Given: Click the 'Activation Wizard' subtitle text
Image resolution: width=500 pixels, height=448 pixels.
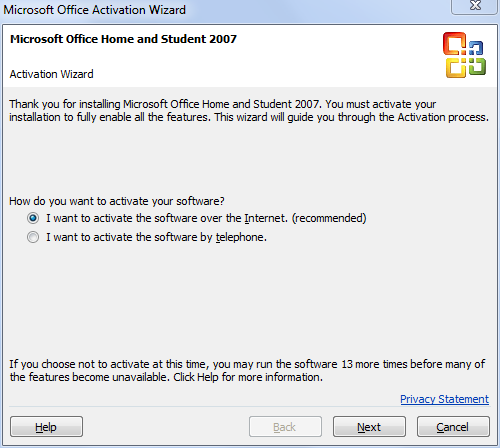Looking at the screenshot, I should click(x=51, y=74).
